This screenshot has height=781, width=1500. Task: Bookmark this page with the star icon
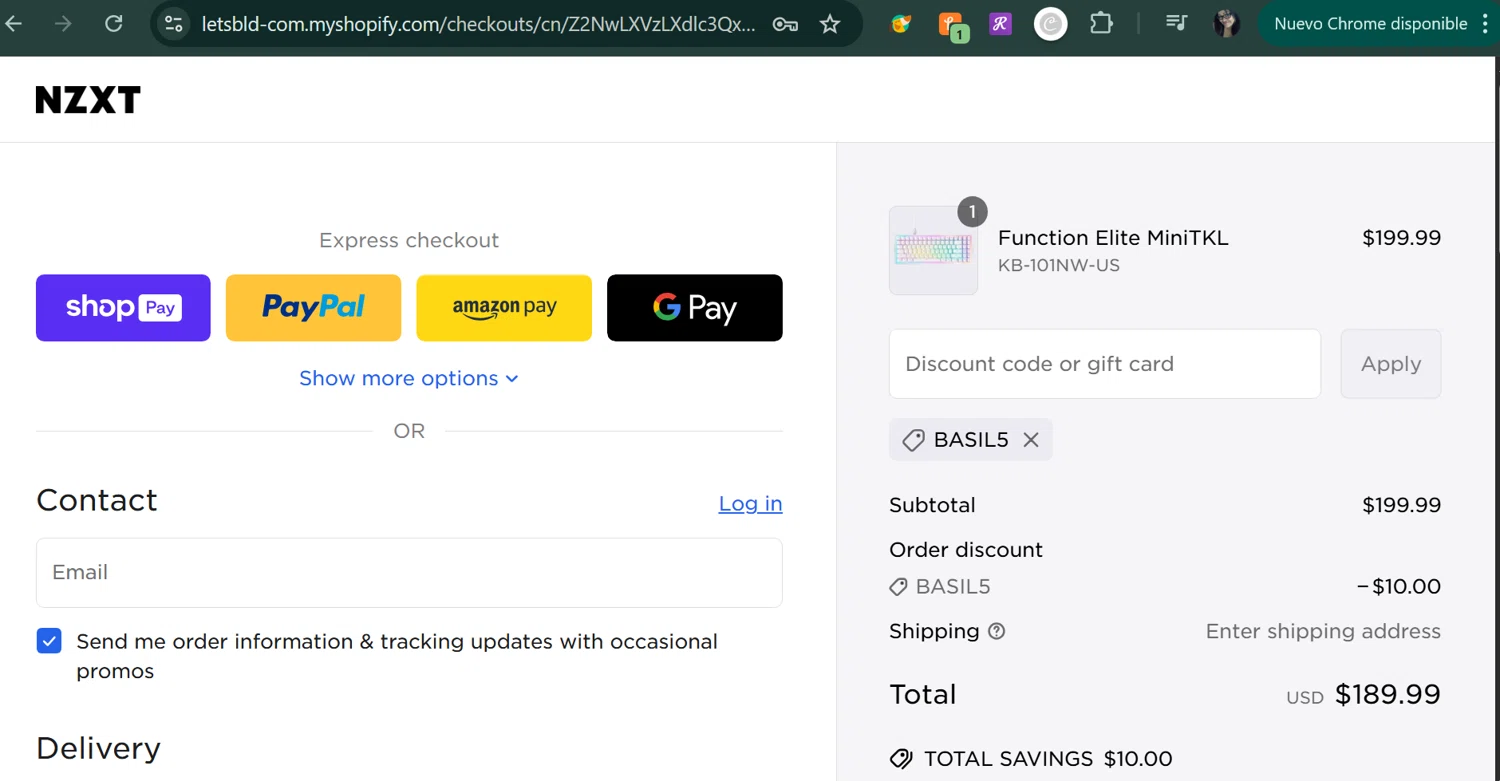[830, 24]
